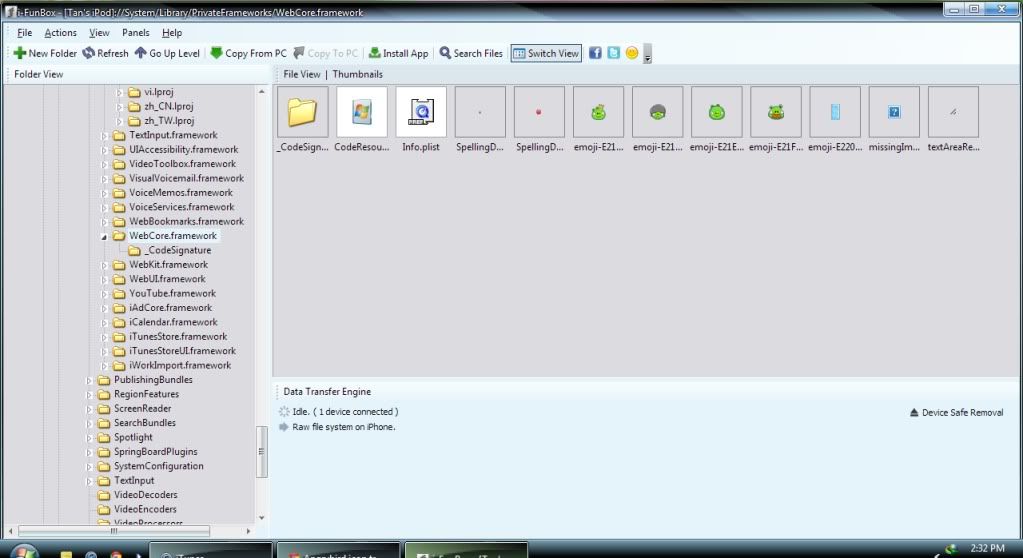Click the Folder View panel header
The width and height of the screenshot is (1023, 558).
coord(38,74)
